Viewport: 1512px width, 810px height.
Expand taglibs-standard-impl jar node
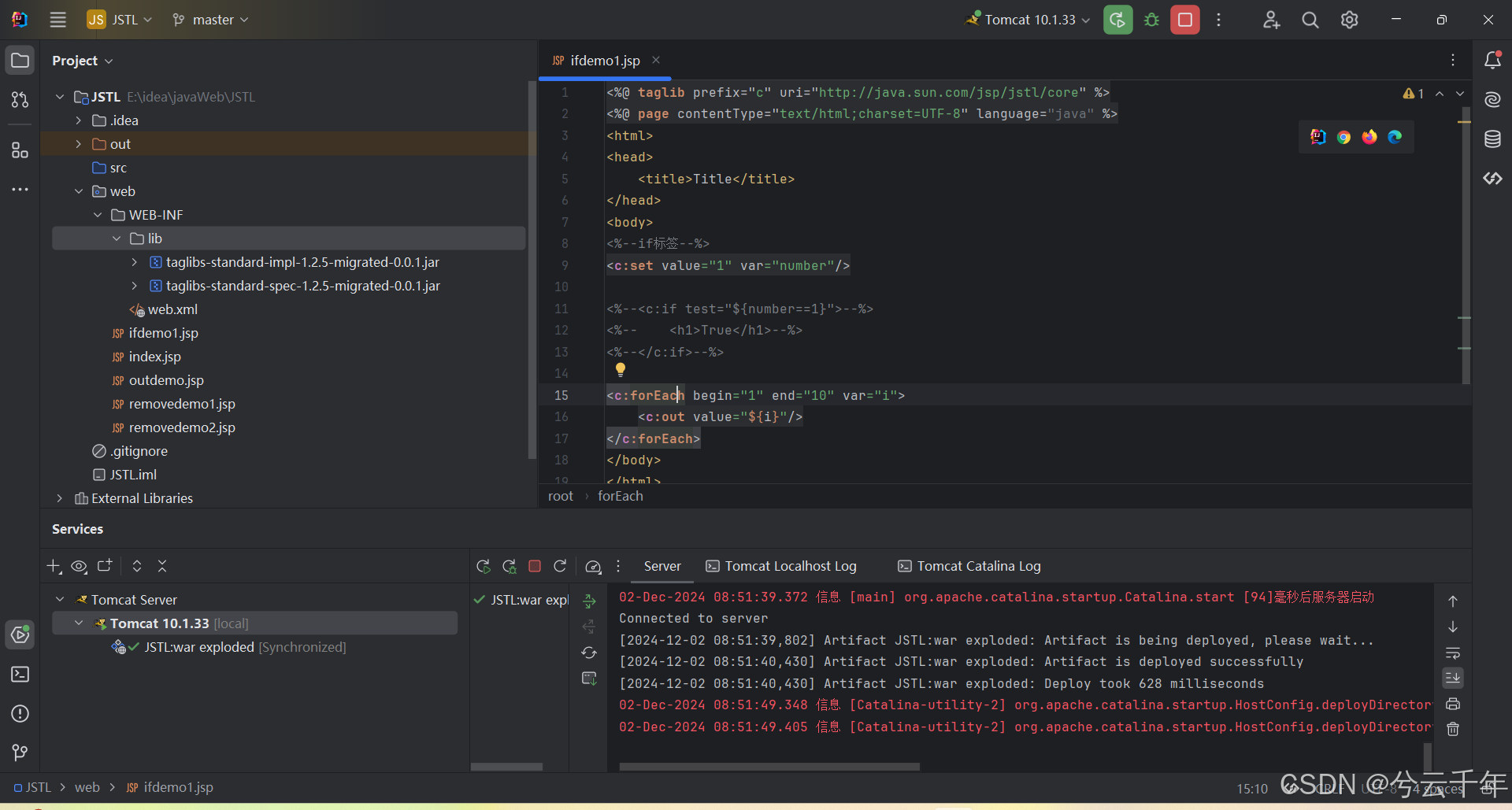point(134,262)
